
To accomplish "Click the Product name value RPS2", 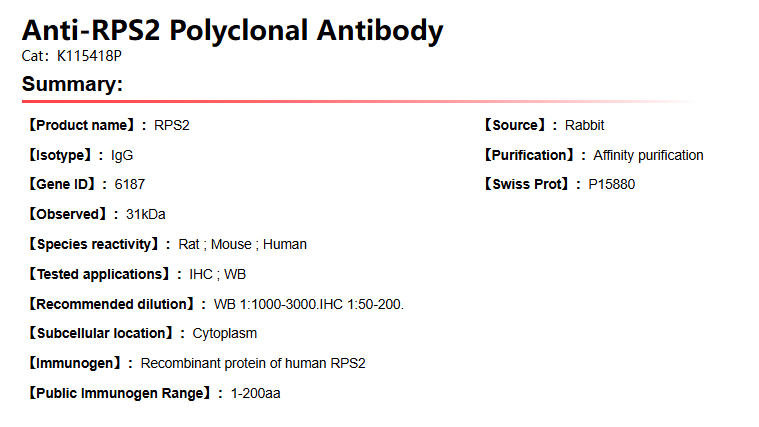I will [171, 125].
